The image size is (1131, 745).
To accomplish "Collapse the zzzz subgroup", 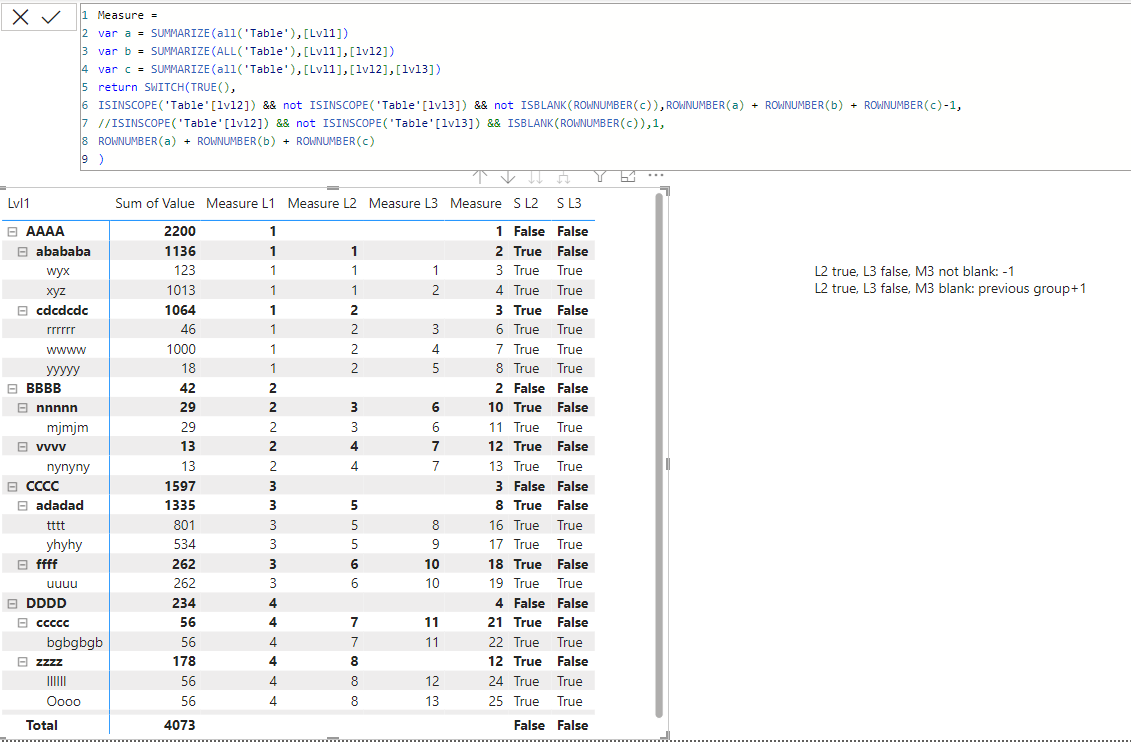I will coord(22,661).
